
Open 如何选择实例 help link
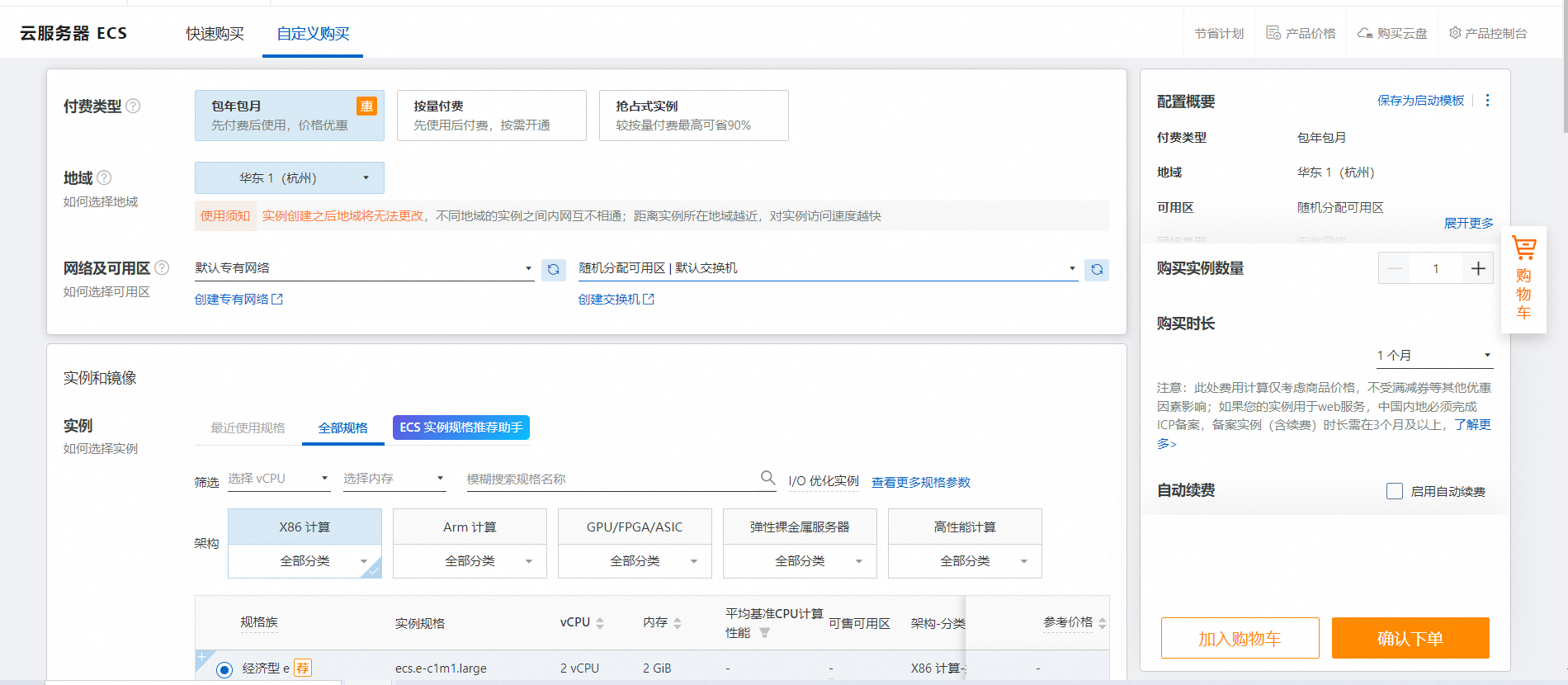(x=101, y=448)
